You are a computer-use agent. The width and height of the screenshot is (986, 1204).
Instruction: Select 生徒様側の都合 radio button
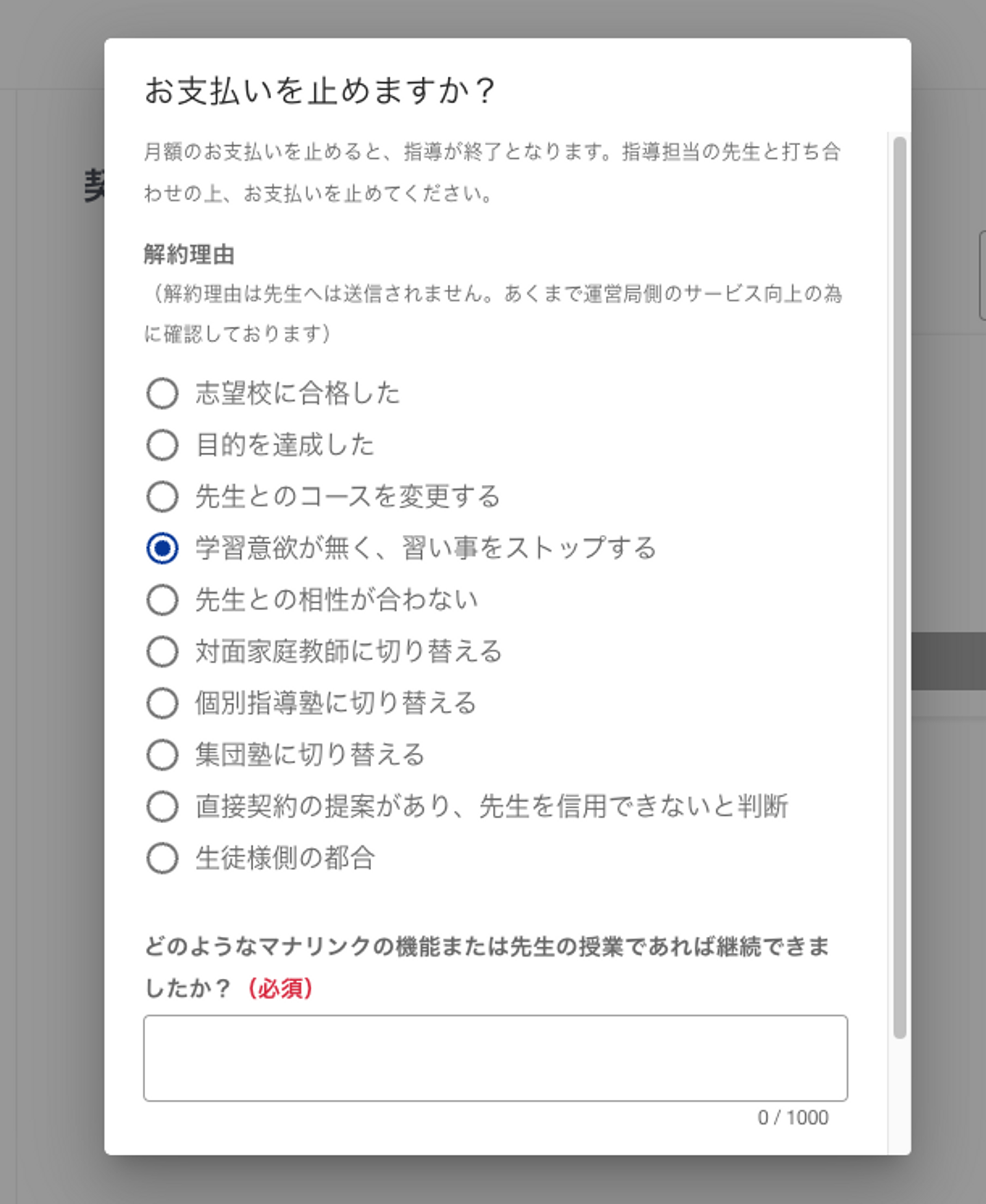[x=162, y=858]
